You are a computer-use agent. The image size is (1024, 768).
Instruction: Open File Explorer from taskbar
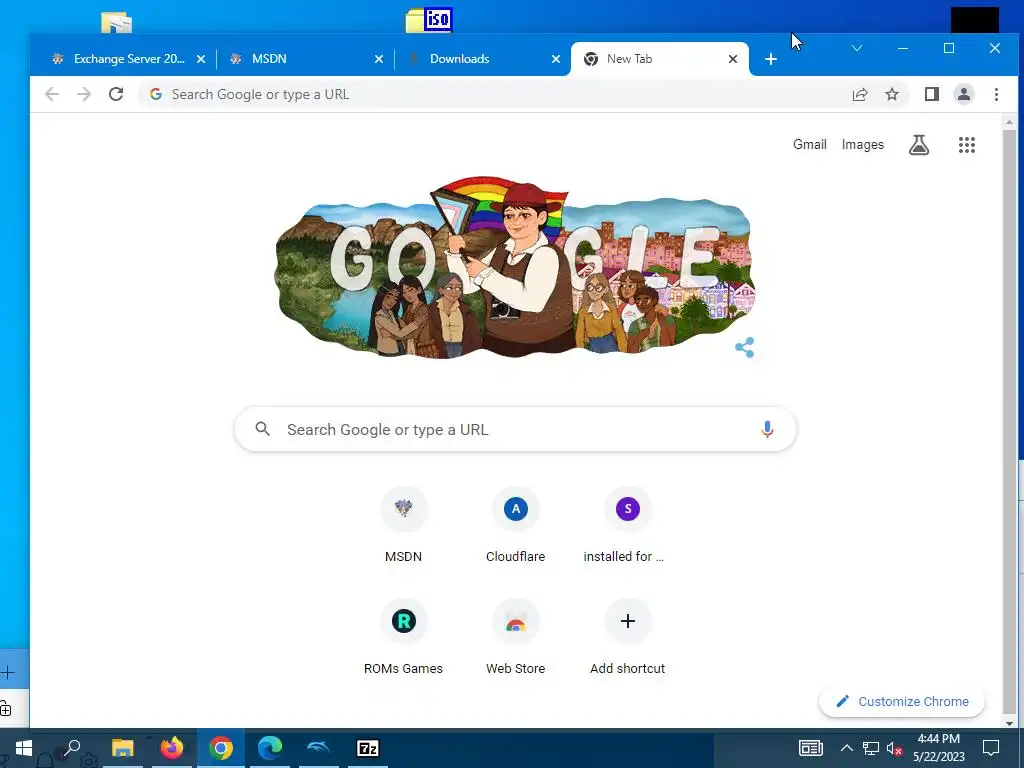[122, 748]
